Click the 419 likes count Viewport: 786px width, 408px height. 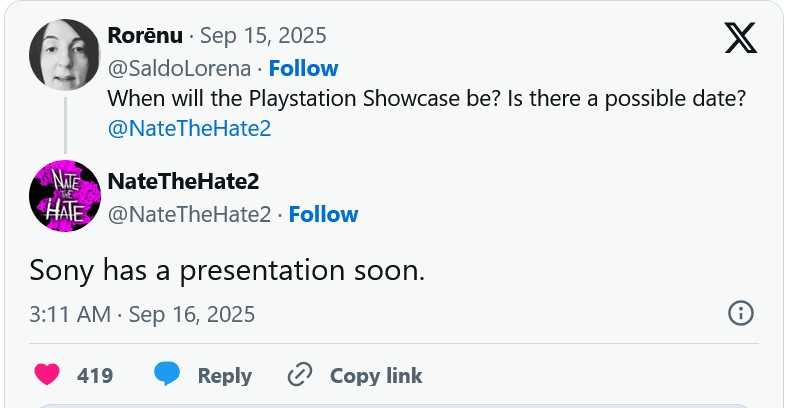pos(95,376)
